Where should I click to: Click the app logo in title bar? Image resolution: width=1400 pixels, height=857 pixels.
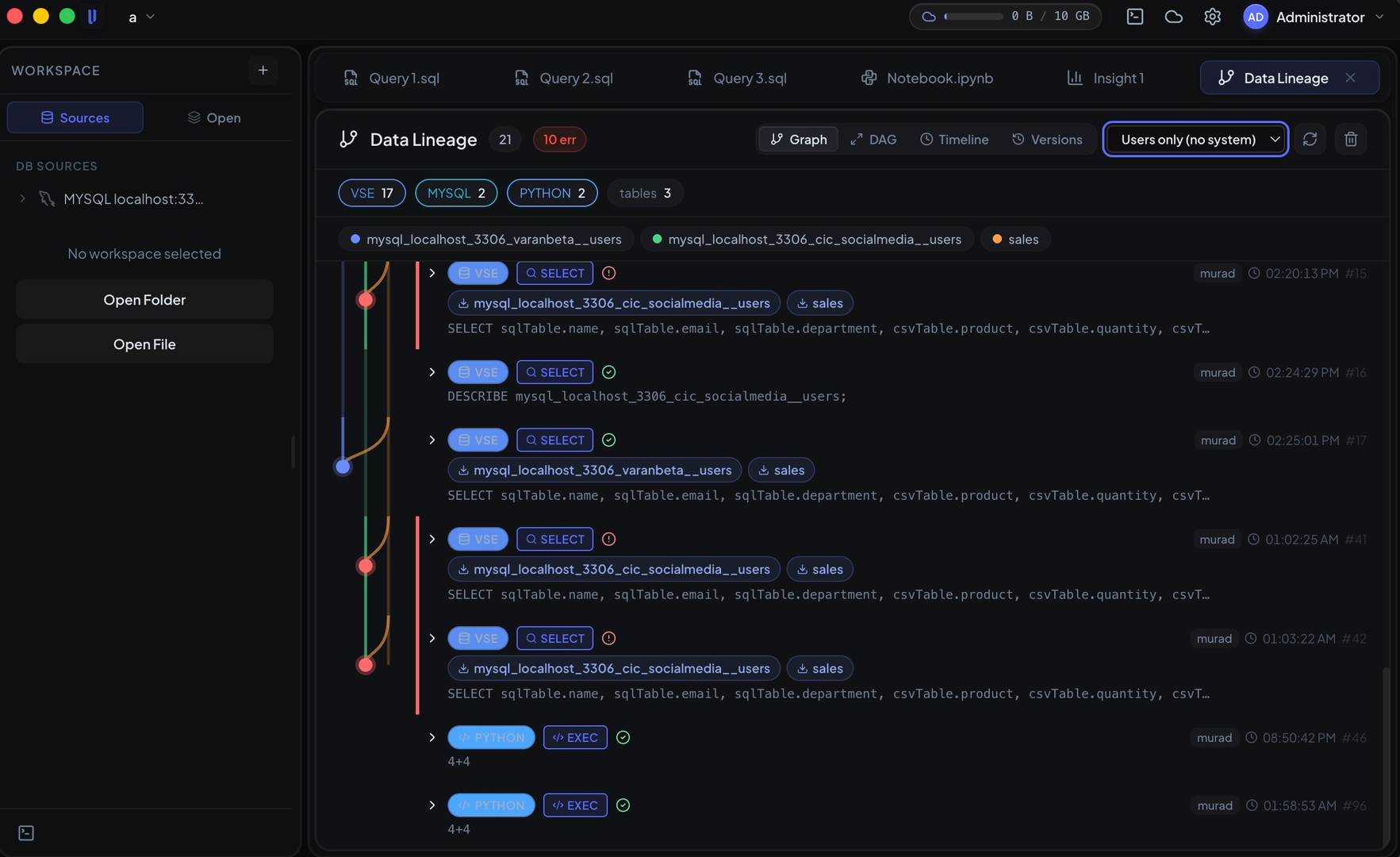pyautogui.click(x=92, y=16)
